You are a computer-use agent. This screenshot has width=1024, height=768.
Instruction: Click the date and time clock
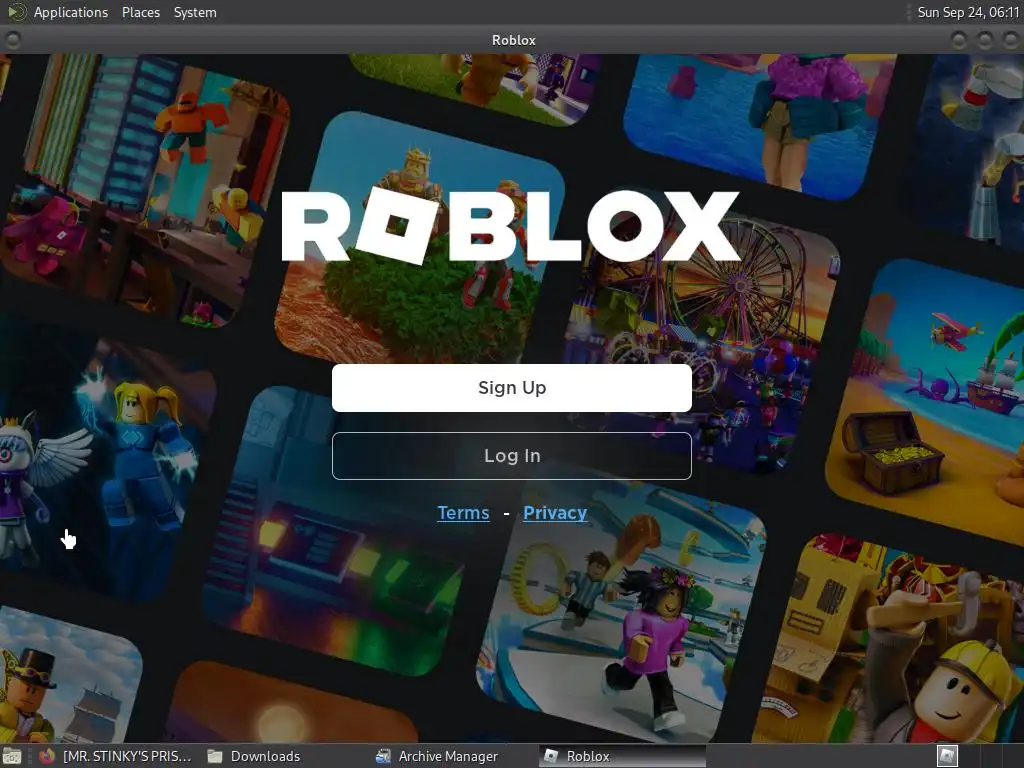(x=968, y=12)
